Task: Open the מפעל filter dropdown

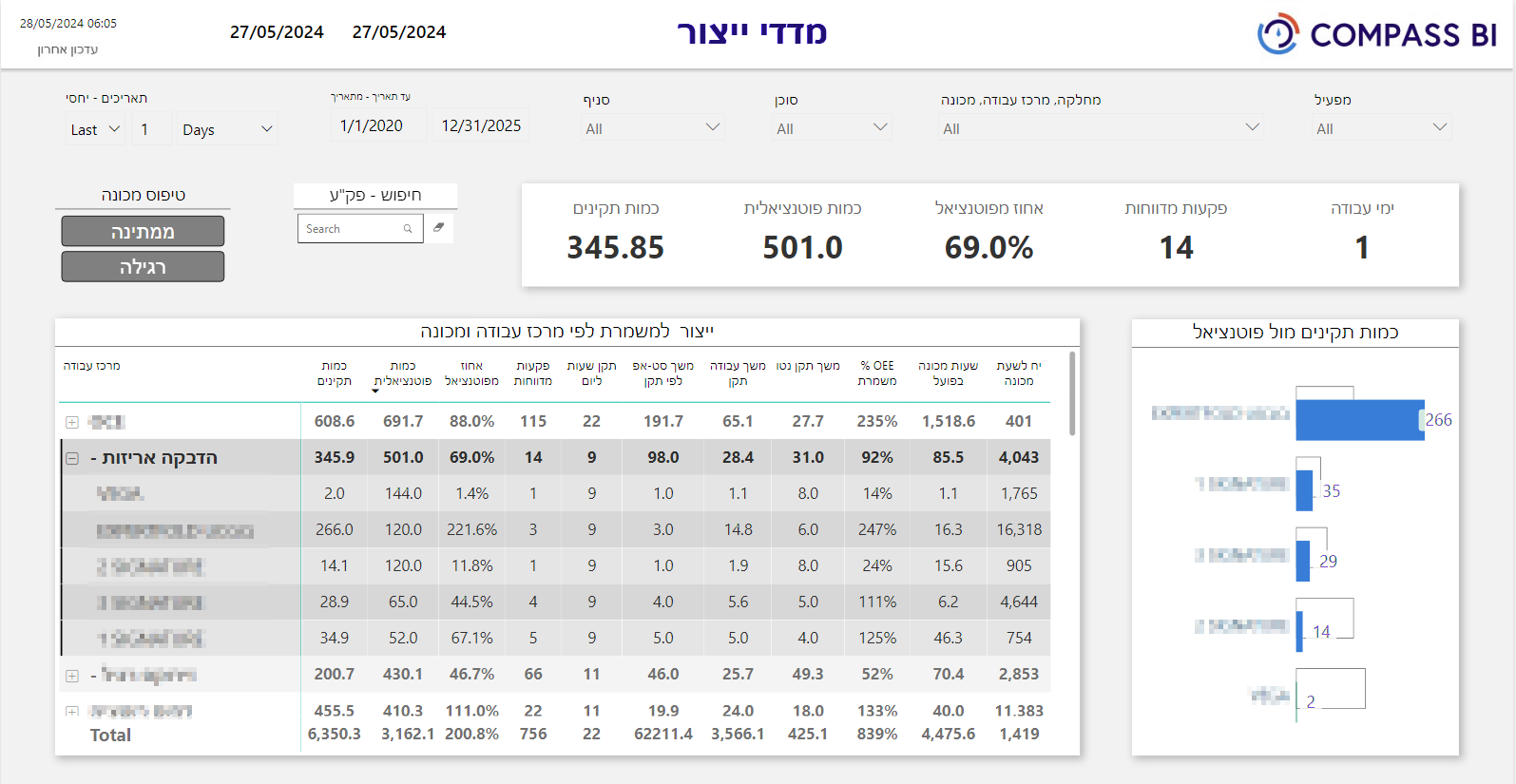Action: 1382,127
